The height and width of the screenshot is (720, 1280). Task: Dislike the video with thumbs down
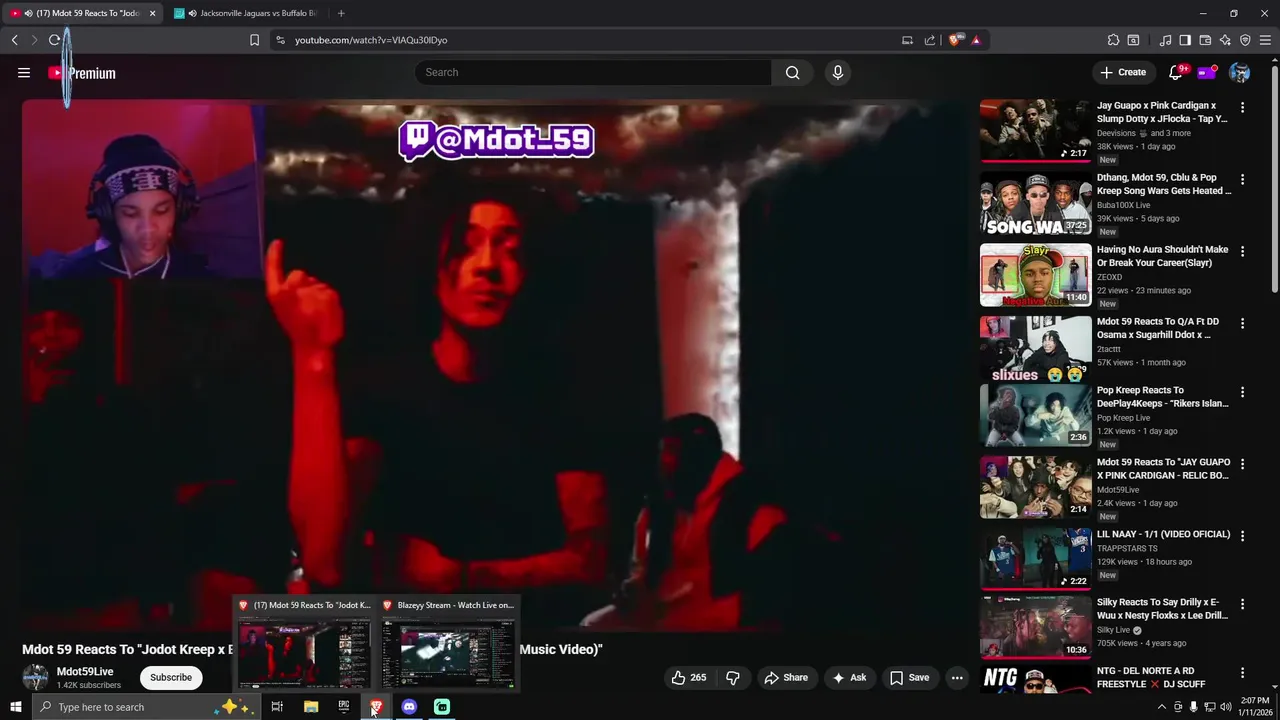pos(733,678)
